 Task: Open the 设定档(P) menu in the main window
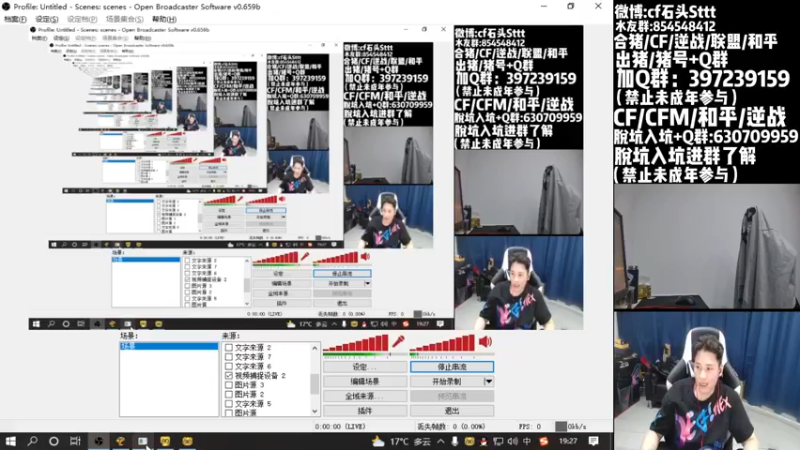click(82, 19)
